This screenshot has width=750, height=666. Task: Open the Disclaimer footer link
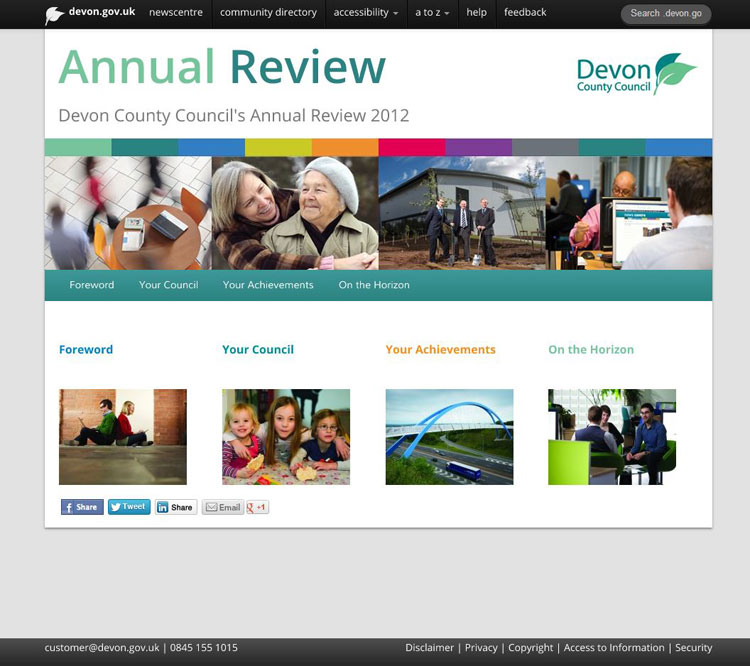pyautogui.click(x=430, y=648)
